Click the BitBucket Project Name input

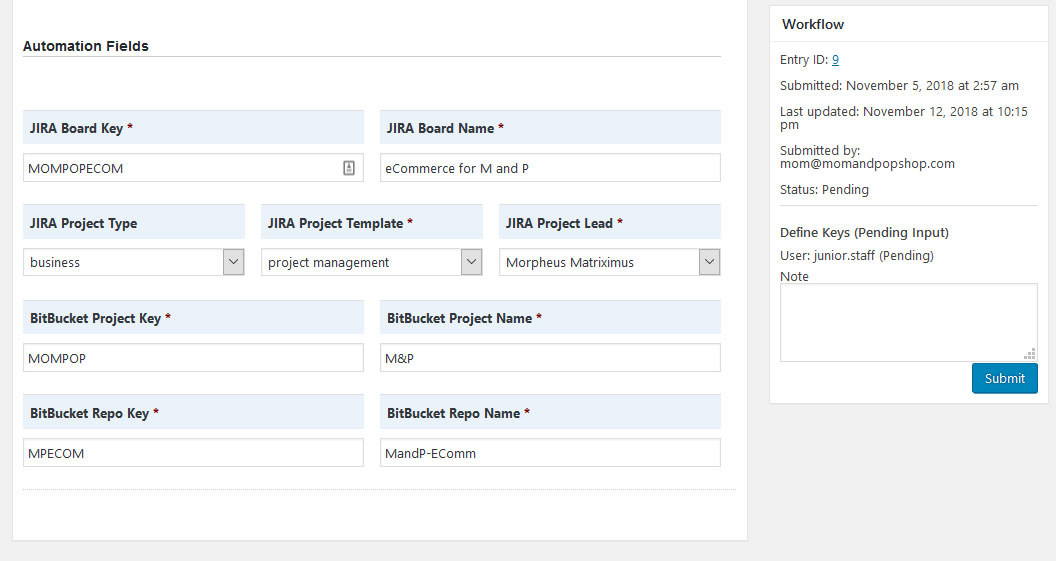pyautogui.click(x=550, y=358)
